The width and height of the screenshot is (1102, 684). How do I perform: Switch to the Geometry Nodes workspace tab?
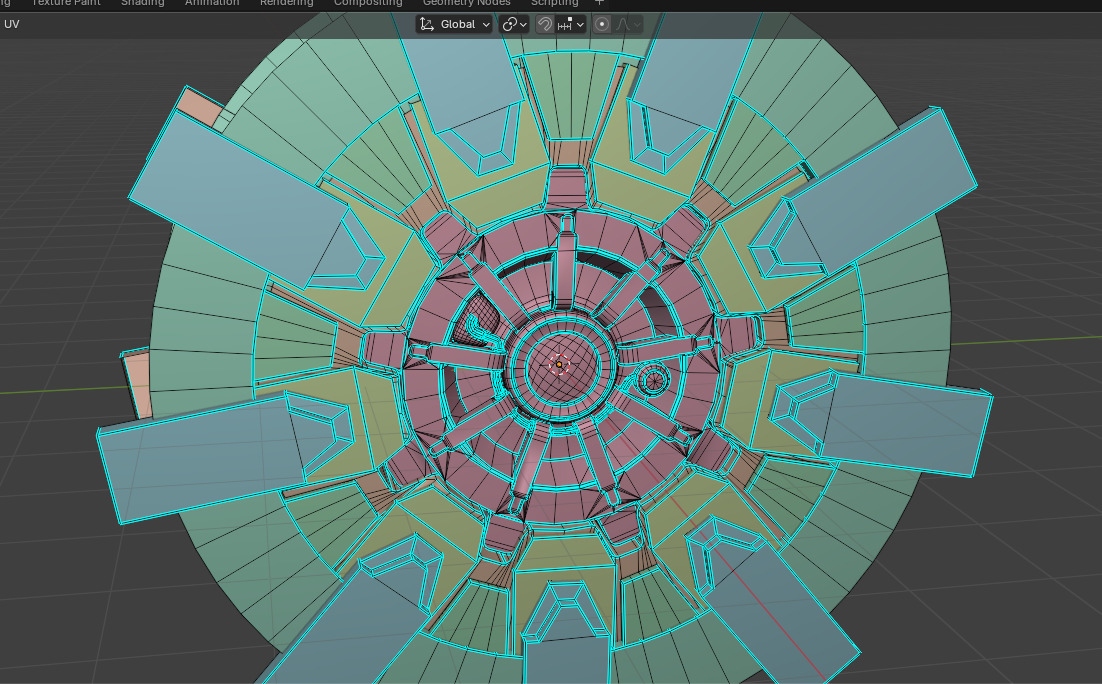click(467, 3)
